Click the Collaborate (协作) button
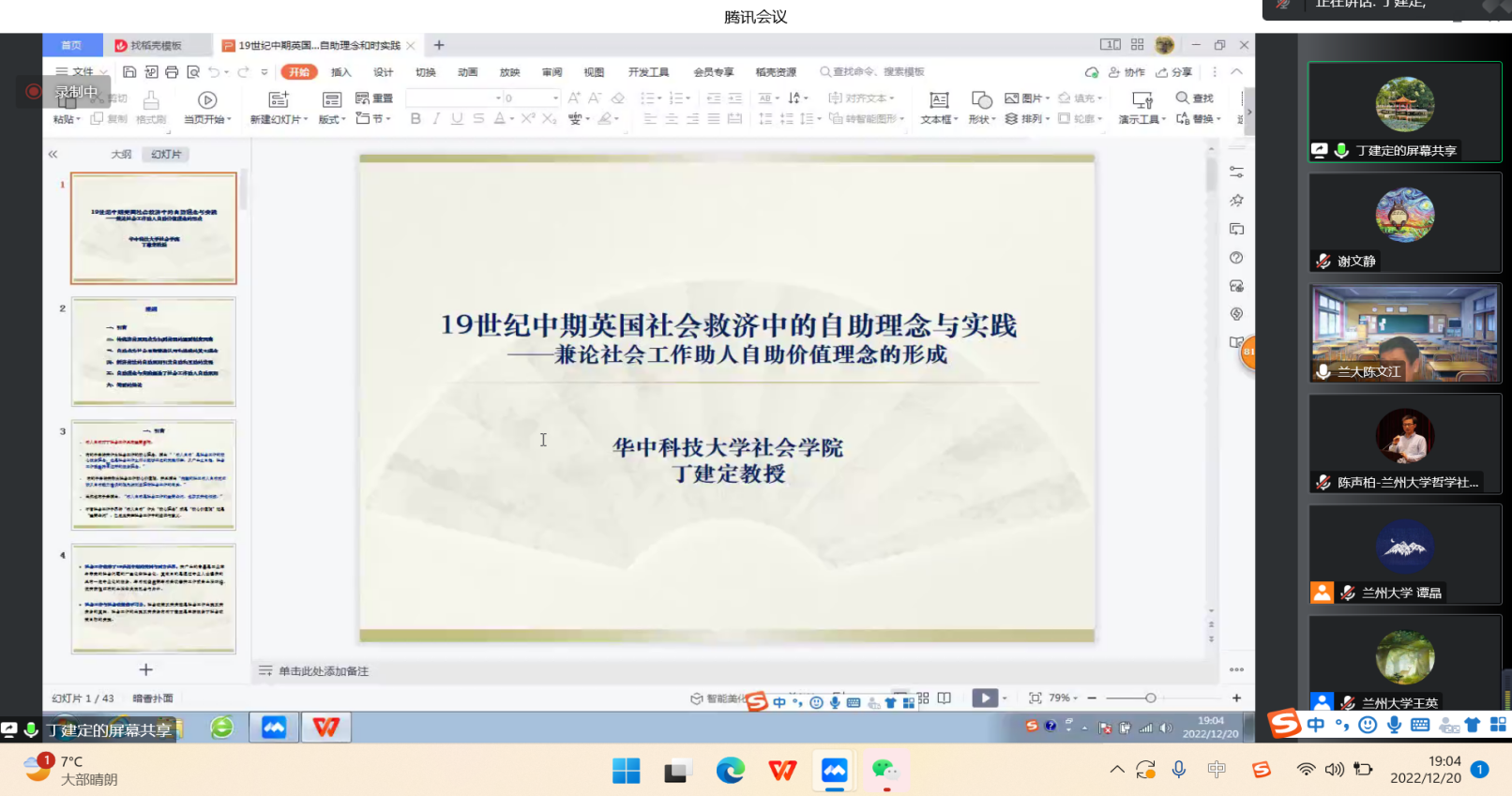The width and height of the screenshot is (1512, 796). coord(1126,72)
